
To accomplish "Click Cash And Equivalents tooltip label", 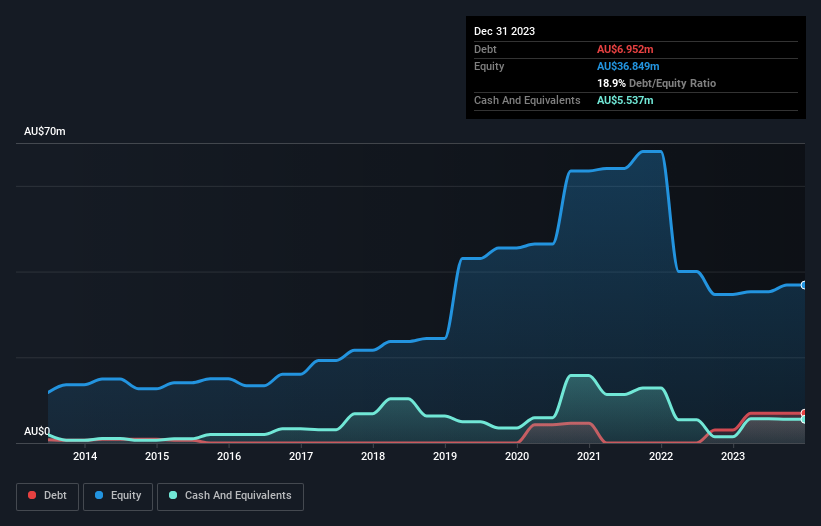I will click(x=527, y=100).
